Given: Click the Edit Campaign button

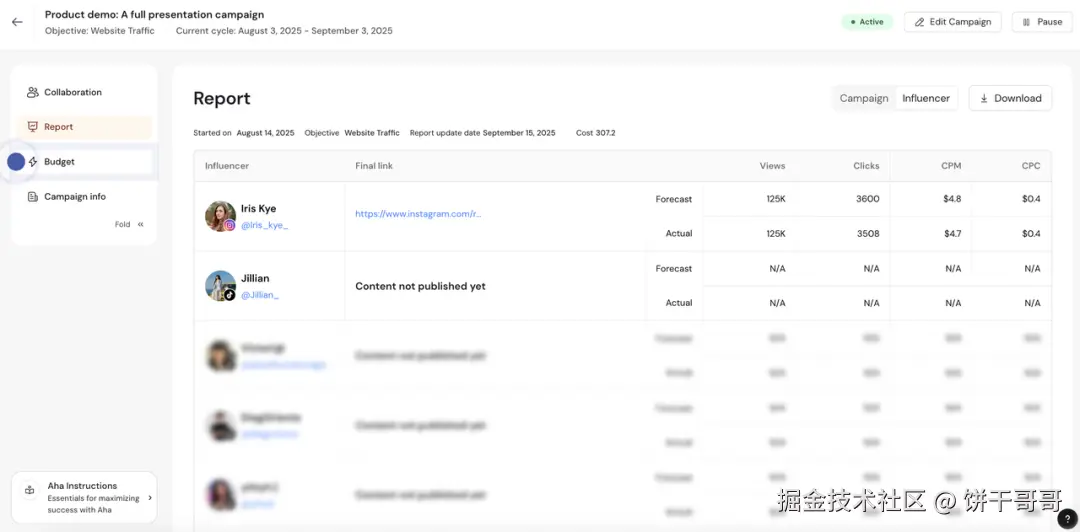Looking at the screenshot, I should tap(953, 22).
